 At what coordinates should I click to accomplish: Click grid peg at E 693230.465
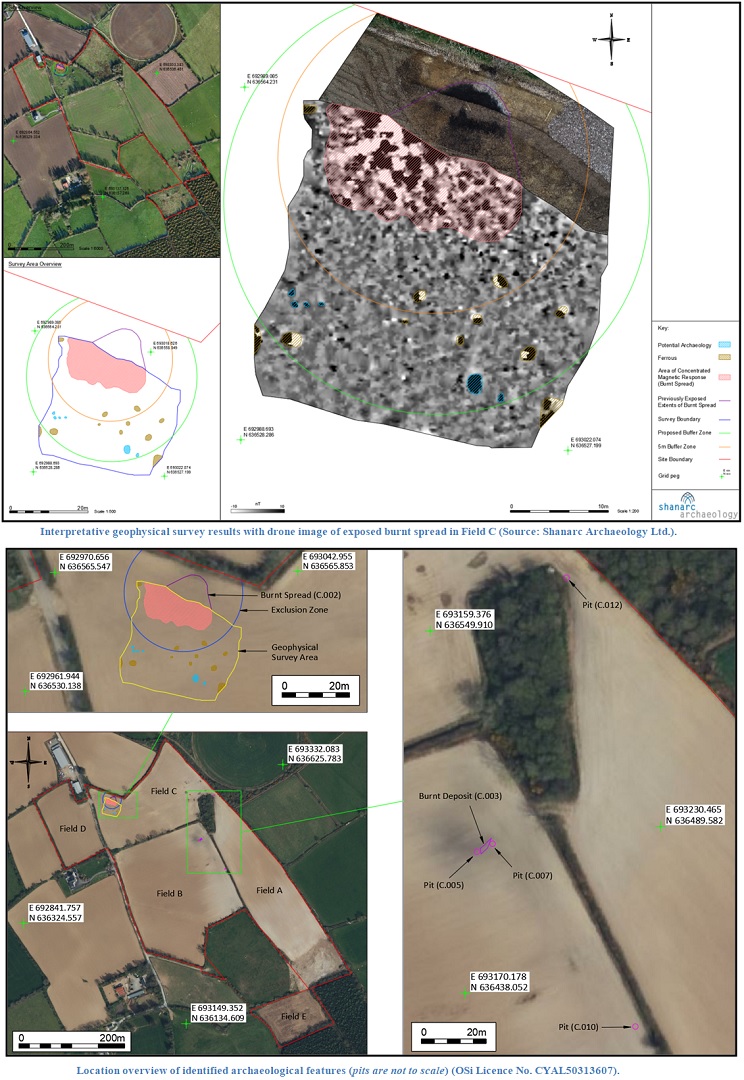(661, 826)
